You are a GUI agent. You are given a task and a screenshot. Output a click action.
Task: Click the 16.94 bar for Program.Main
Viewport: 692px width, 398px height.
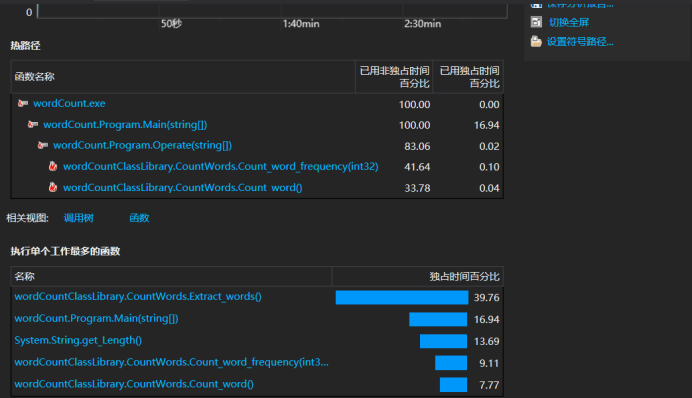coord(438,319)
